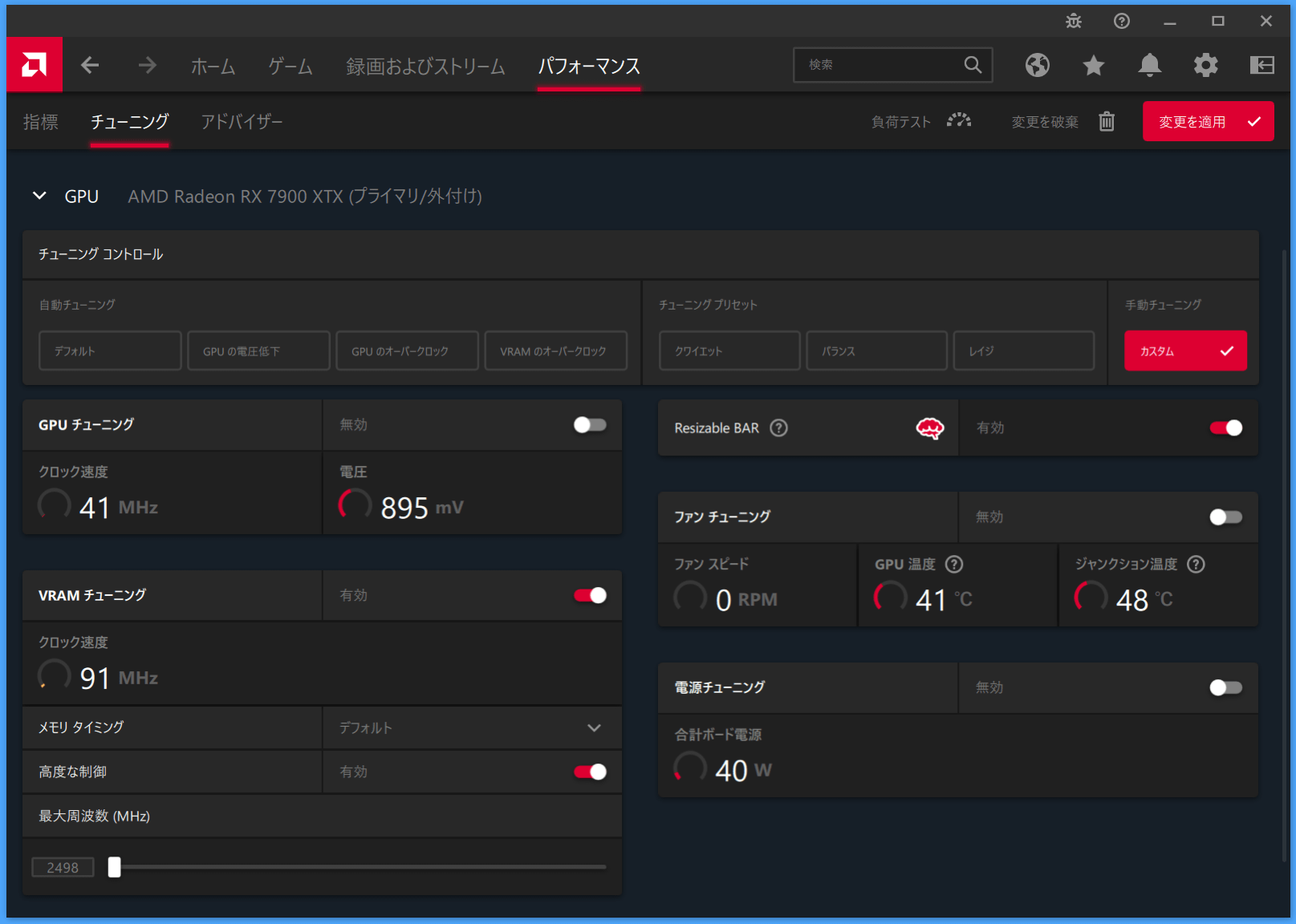Select the チューニング sub-tab
This screenshot has height=924, width=1296.
129,122
